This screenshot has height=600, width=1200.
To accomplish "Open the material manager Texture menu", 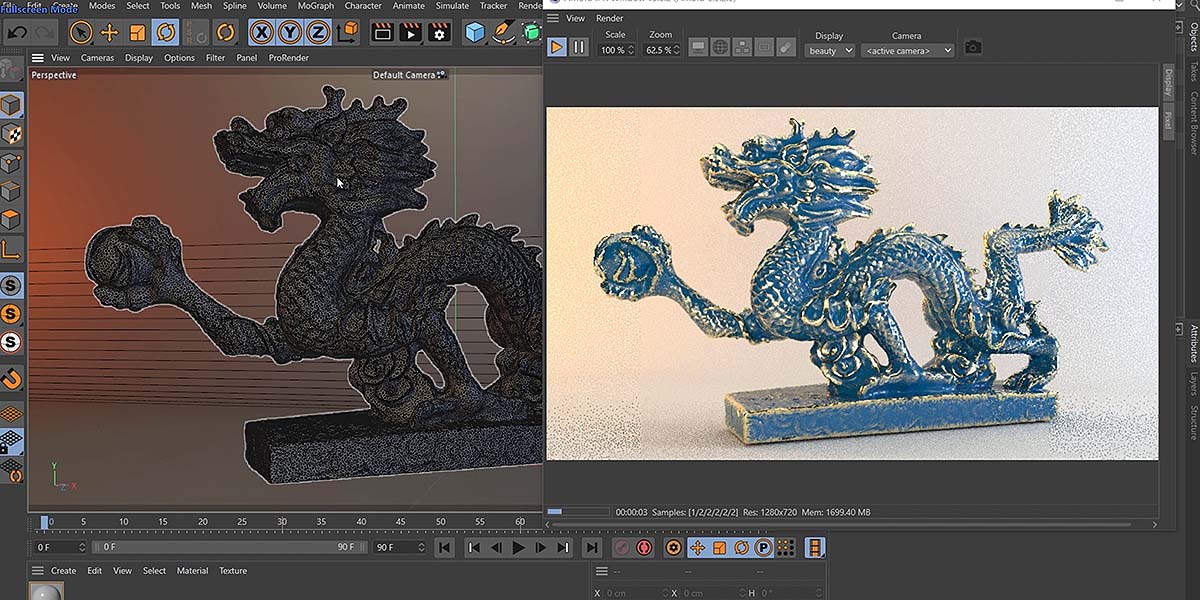I will (233, 571).
